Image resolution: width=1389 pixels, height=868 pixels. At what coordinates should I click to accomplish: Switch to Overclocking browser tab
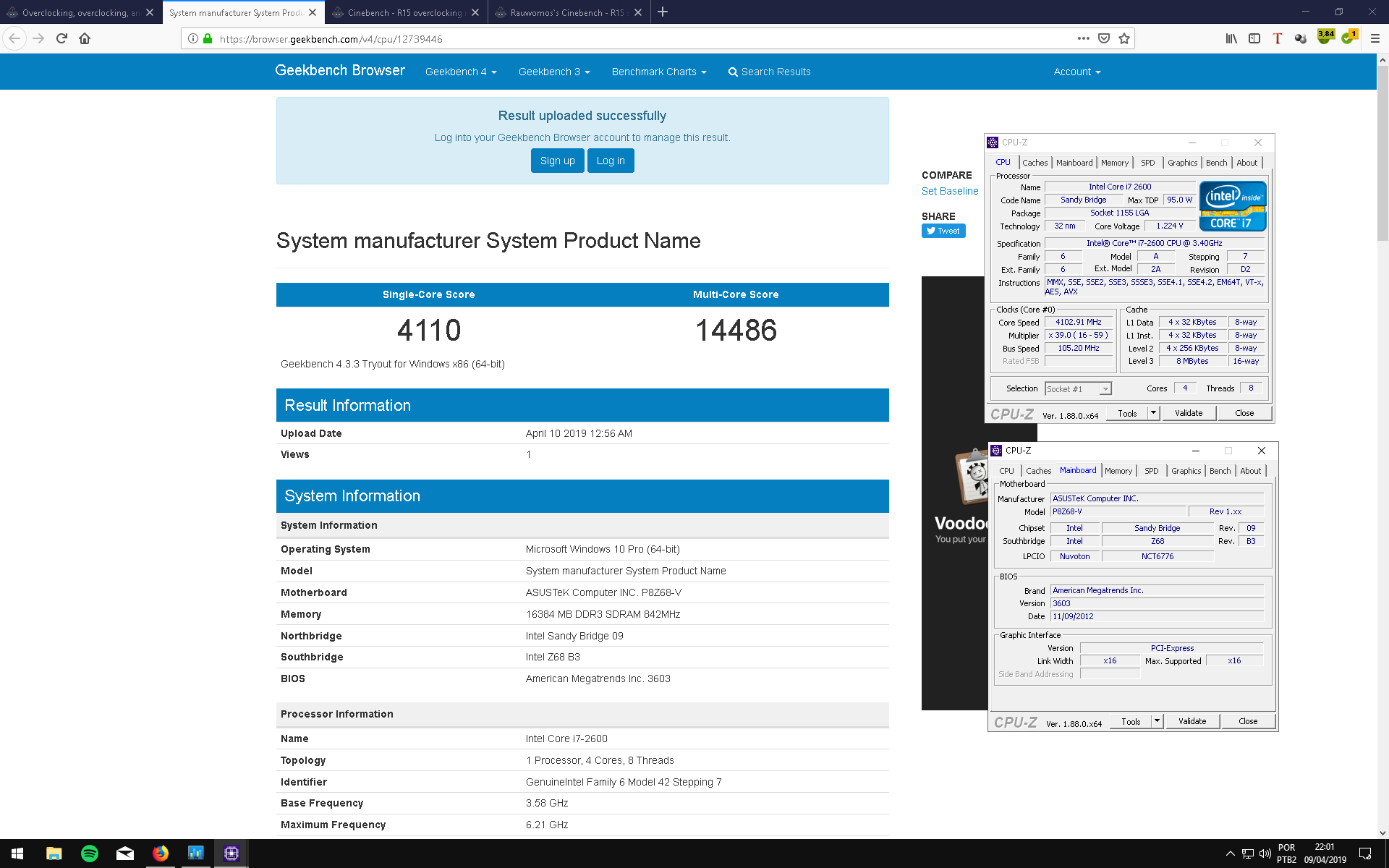click(80, 12)
